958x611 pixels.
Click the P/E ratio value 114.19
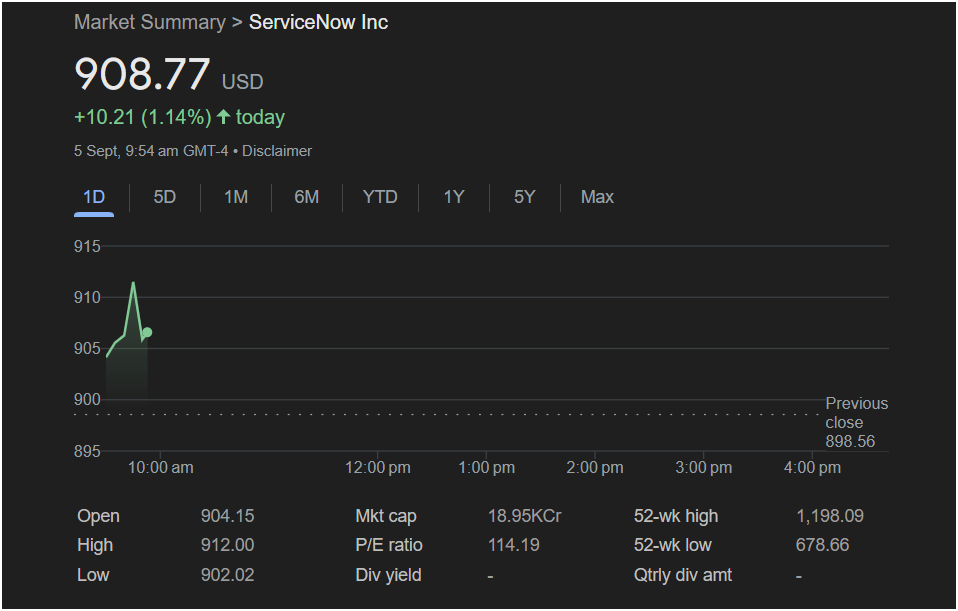(514, 544)
